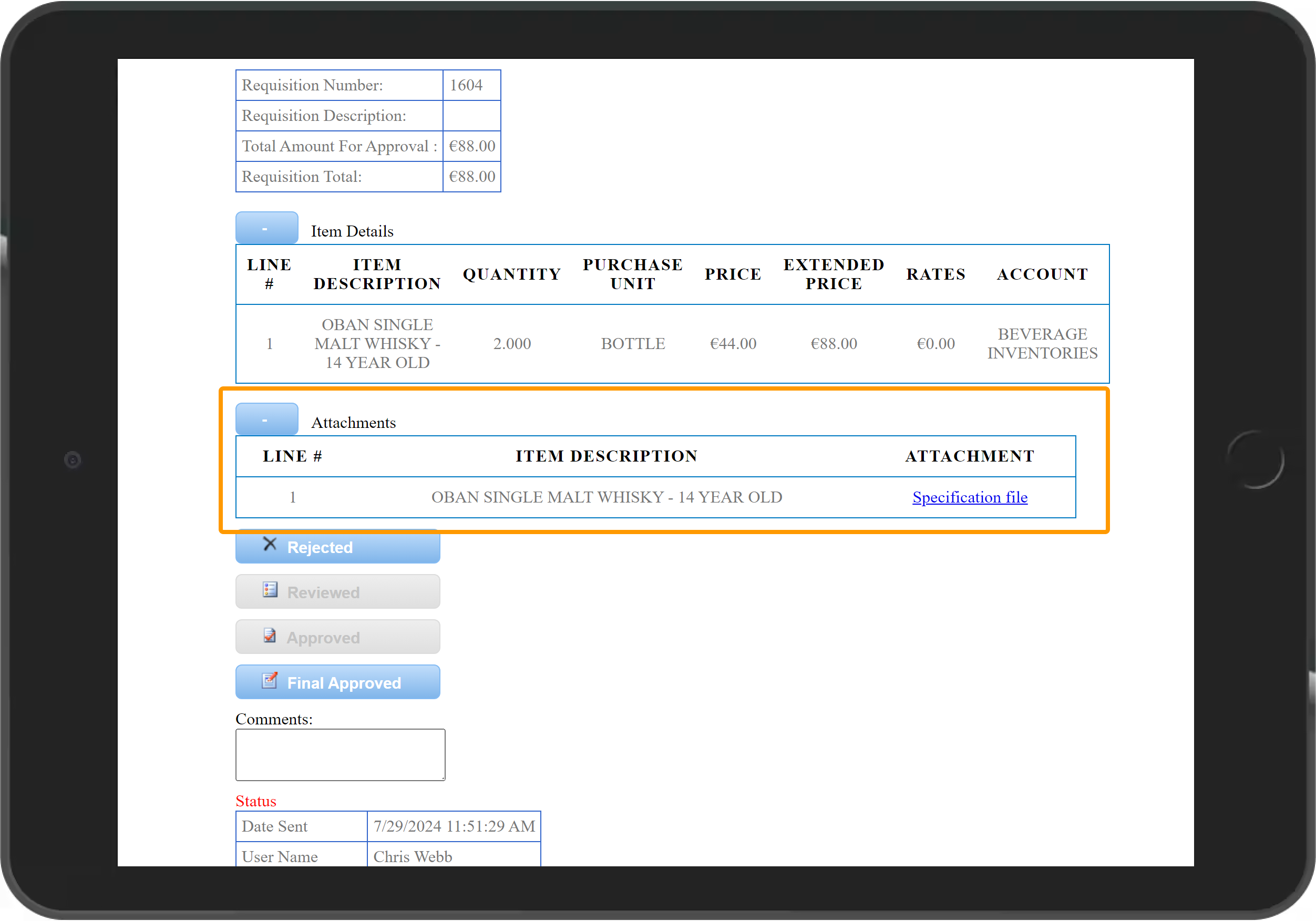Click the Reviewed button
Image resolution: width=1316 pixels, height=921 pixels.
tap(337, 592)
